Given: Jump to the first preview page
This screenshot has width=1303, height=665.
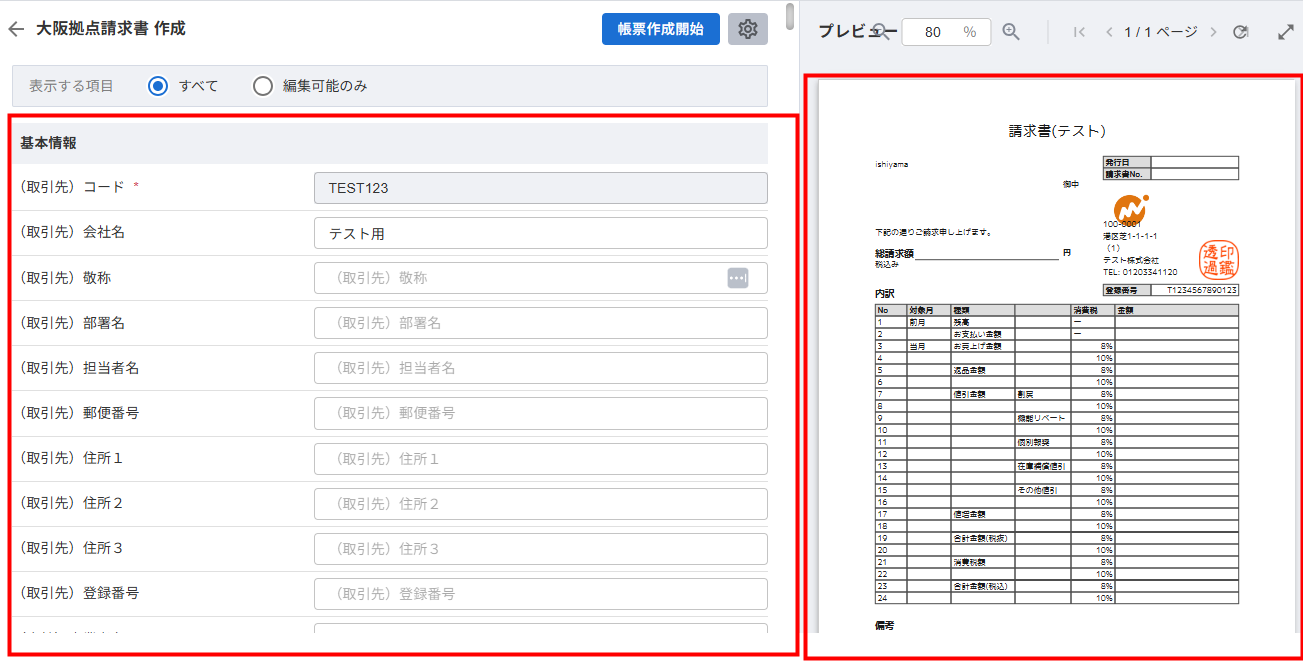Looking at the screenshot, I should [1079, 32].
